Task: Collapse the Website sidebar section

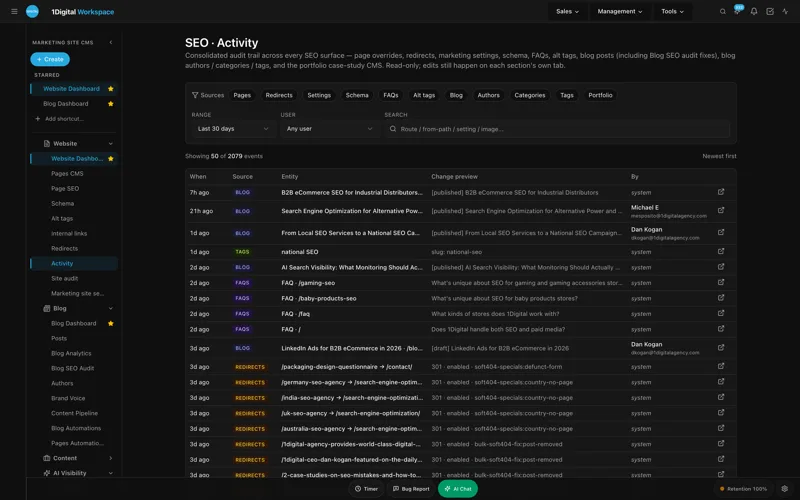Action: tap(111, 144)
